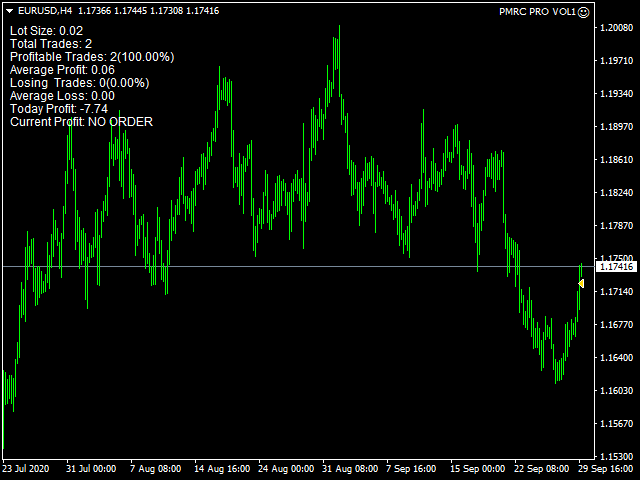Click the 1.15300 price scale label
This screenshot has height=480, width=640.
(616, 456)
